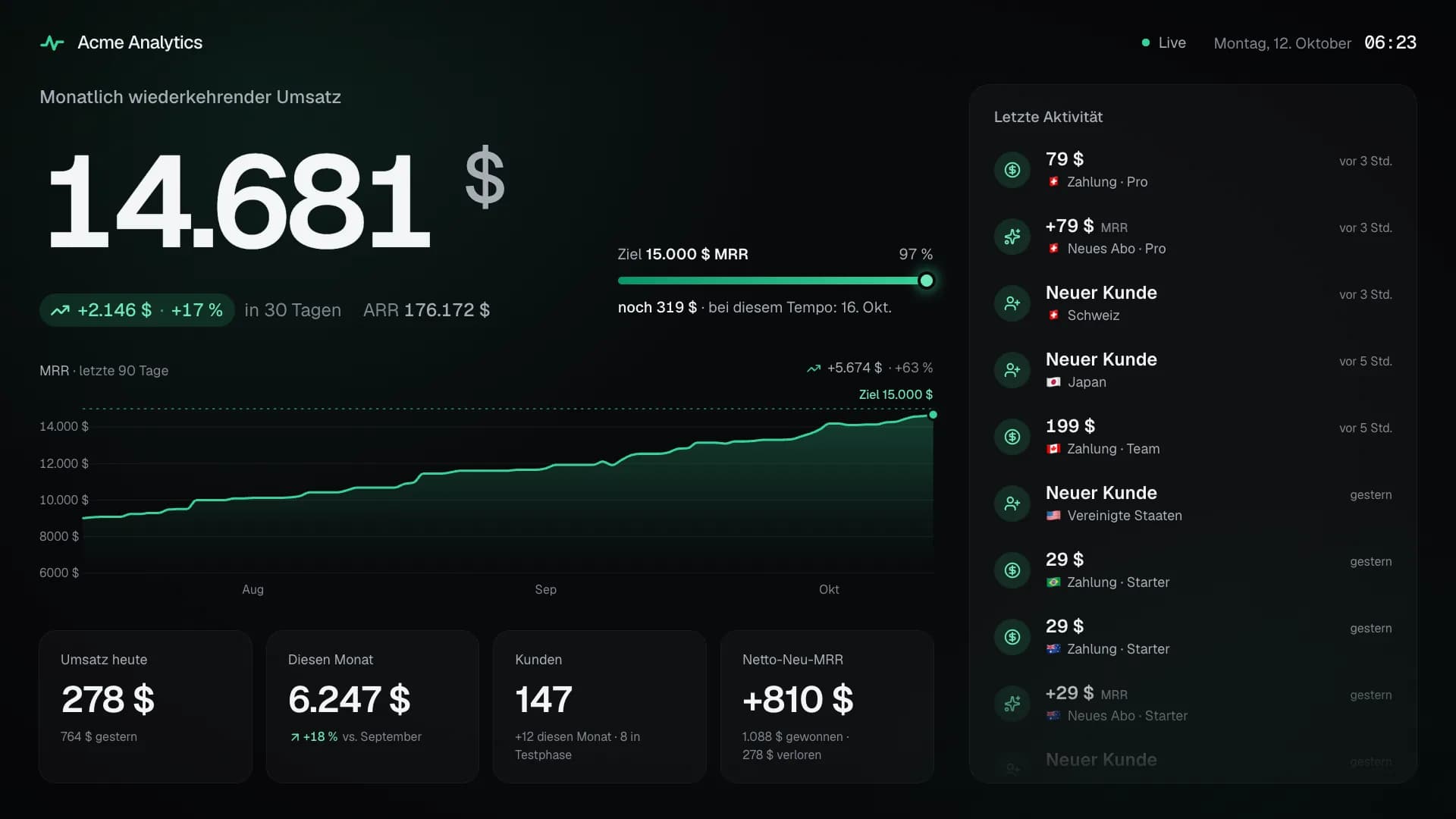Click the green Live status dot

click(1146, 42)
